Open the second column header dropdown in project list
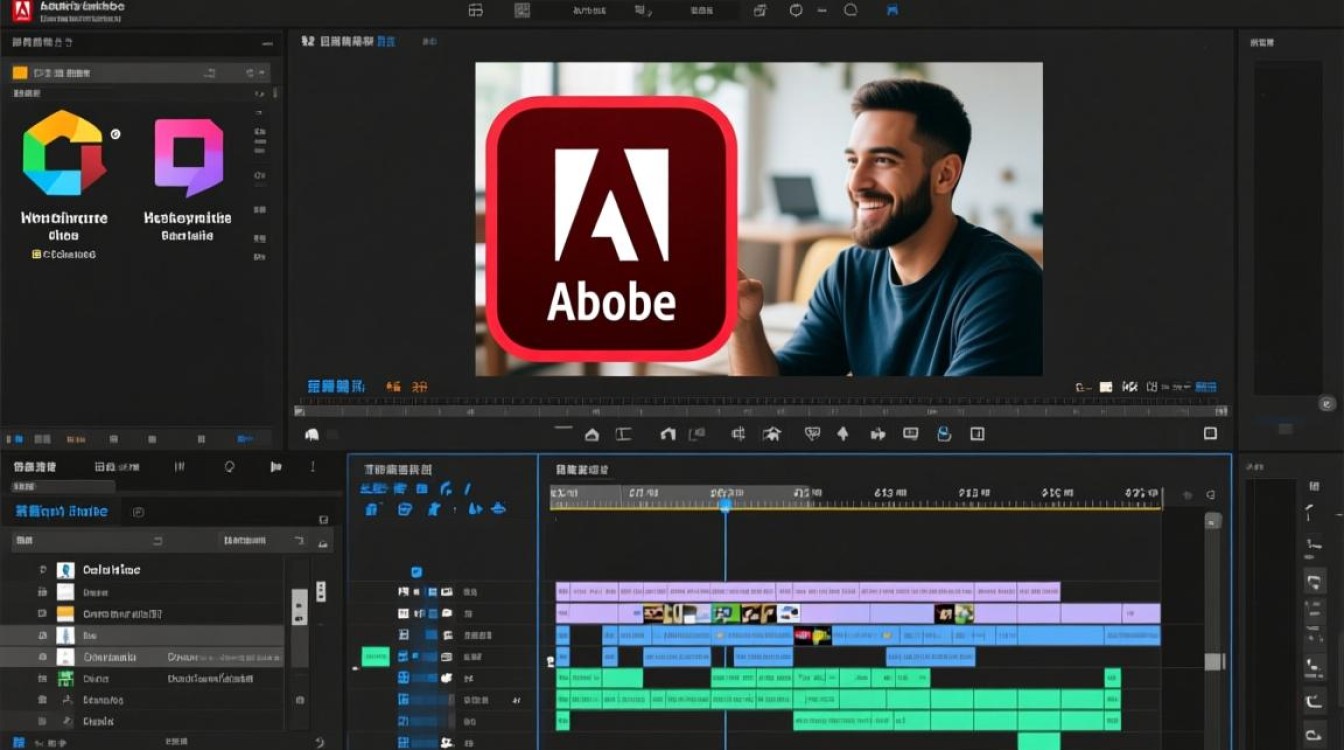Screen dimensions: 1344x750 point(298,541)
